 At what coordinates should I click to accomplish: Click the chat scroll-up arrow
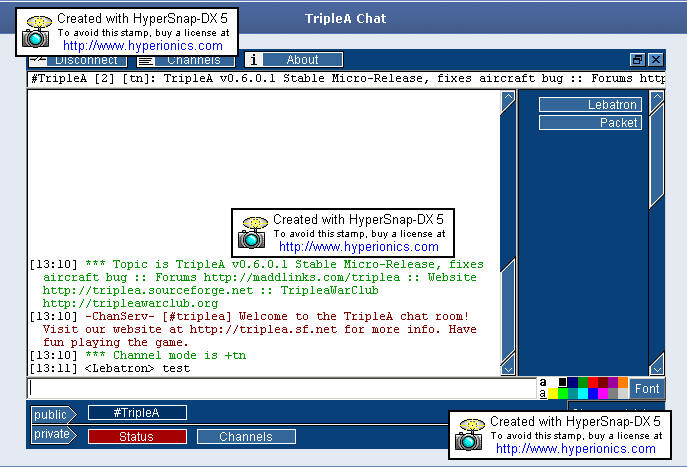point(508,101)
